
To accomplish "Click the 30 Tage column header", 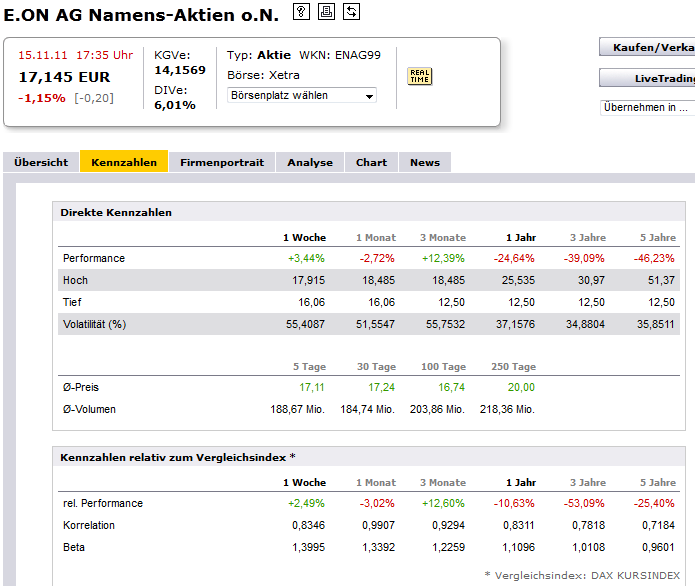I will pyautogui.click(x=376, y=367).
